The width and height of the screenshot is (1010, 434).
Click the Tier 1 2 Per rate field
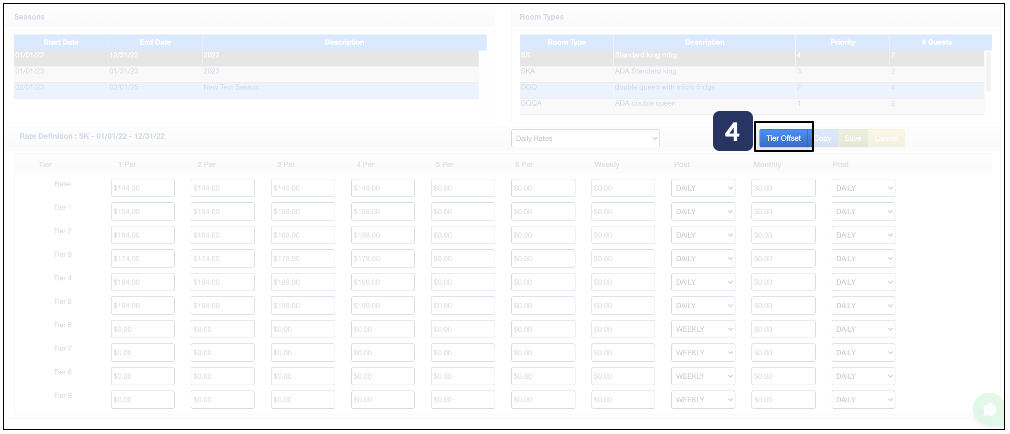pos(223,211)
